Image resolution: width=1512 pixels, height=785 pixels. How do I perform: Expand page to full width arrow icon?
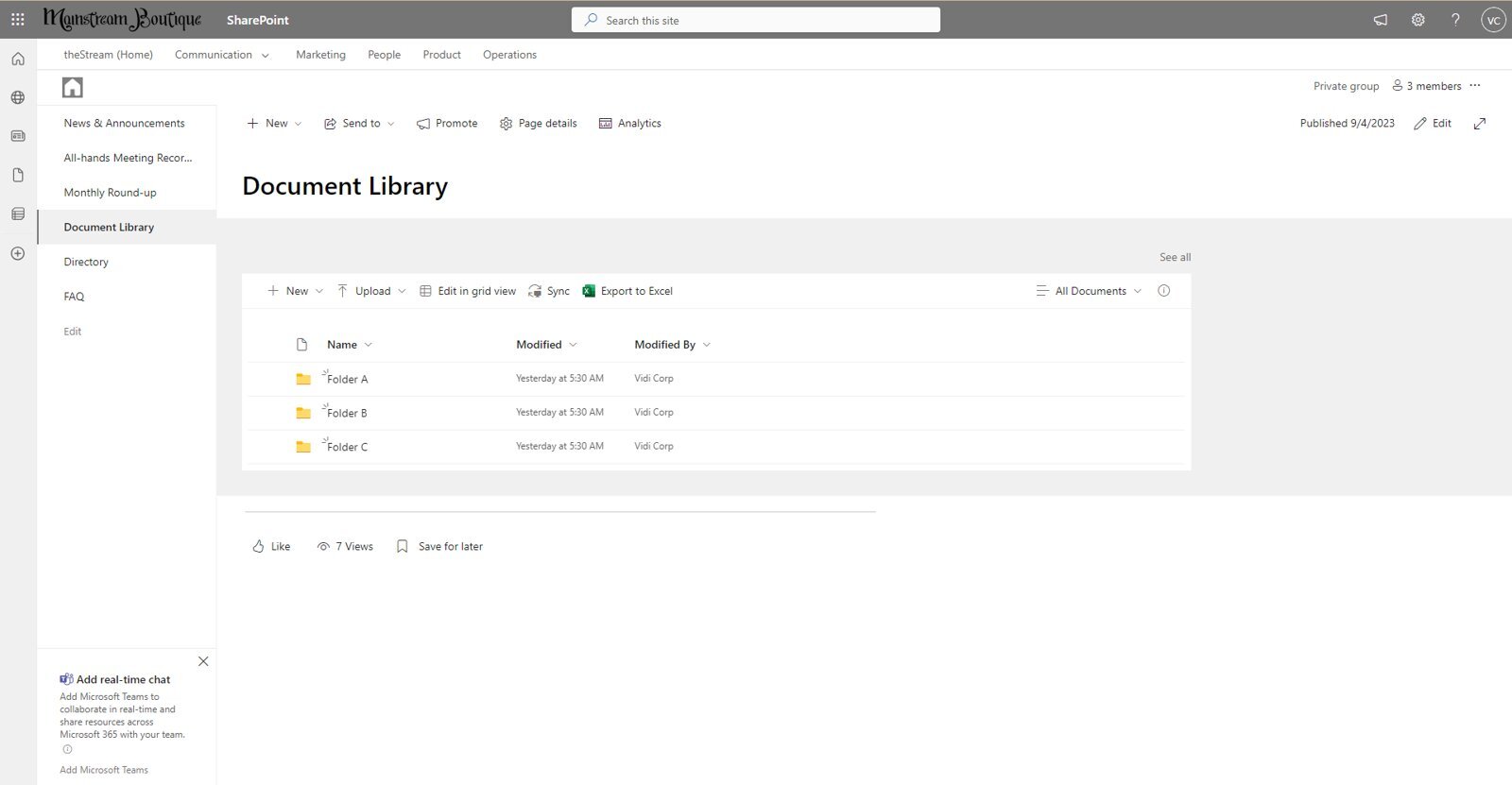click(x=1480, y=124)
